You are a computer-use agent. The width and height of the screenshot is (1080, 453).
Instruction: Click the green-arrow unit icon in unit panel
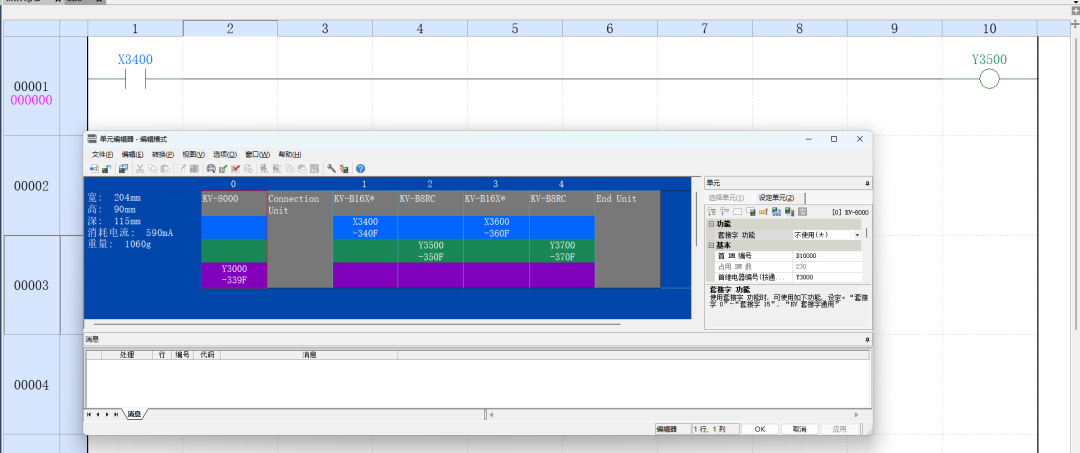[789, 211]
